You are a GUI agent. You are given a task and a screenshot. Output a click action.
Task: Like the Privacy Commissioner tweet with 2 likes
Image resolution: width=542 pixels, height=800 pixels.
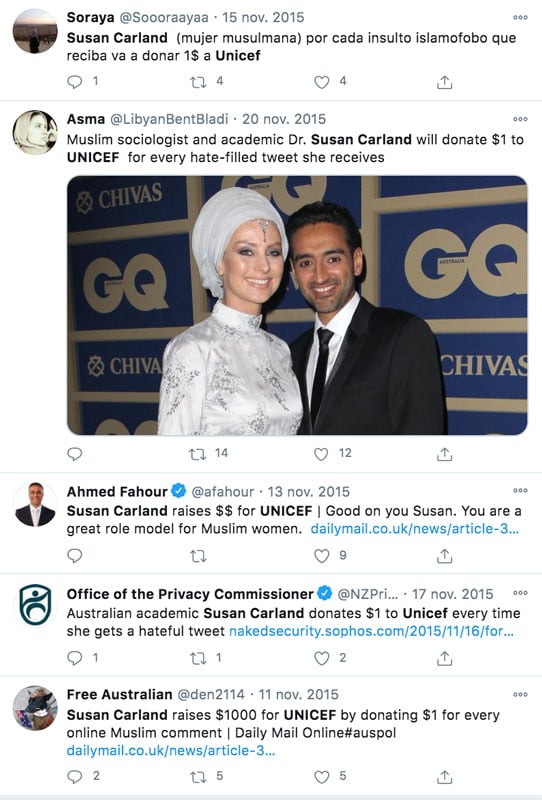point(322,658)
